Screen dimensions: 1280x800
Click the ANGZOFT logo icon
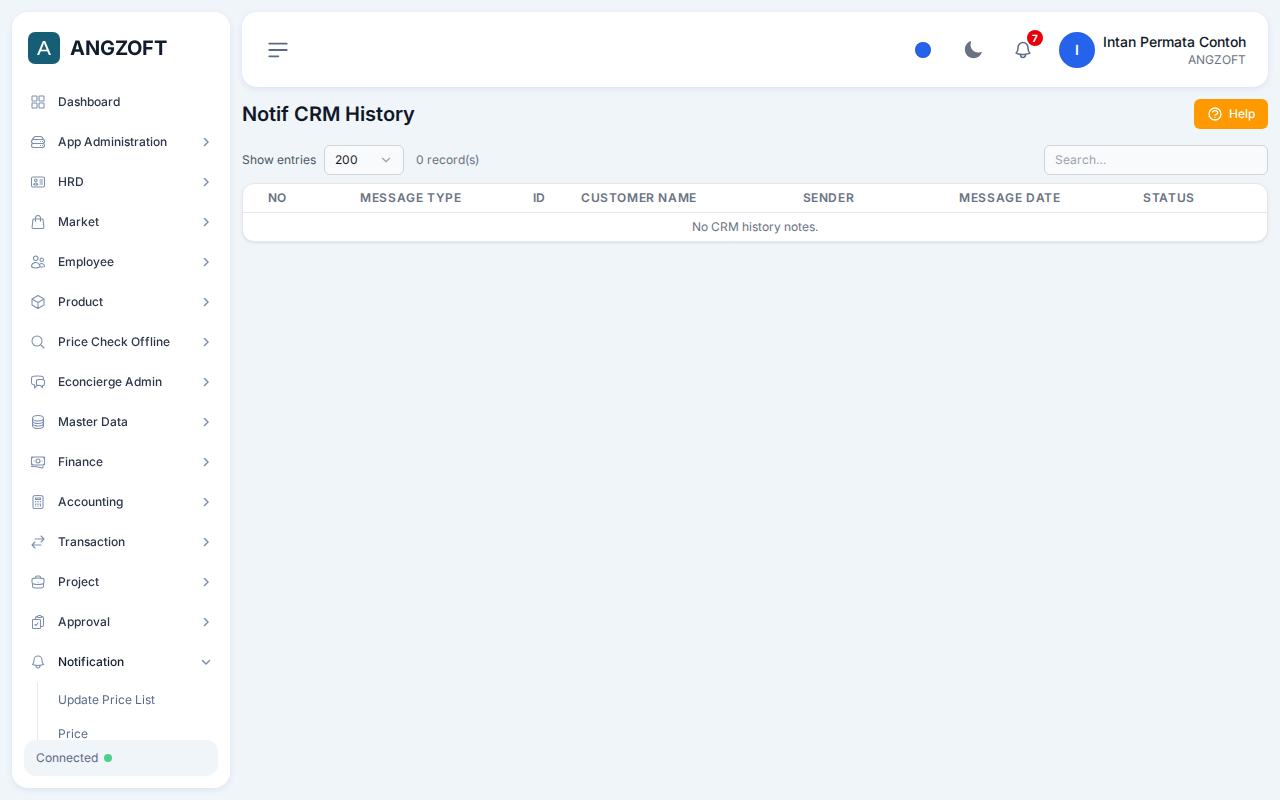44,48
